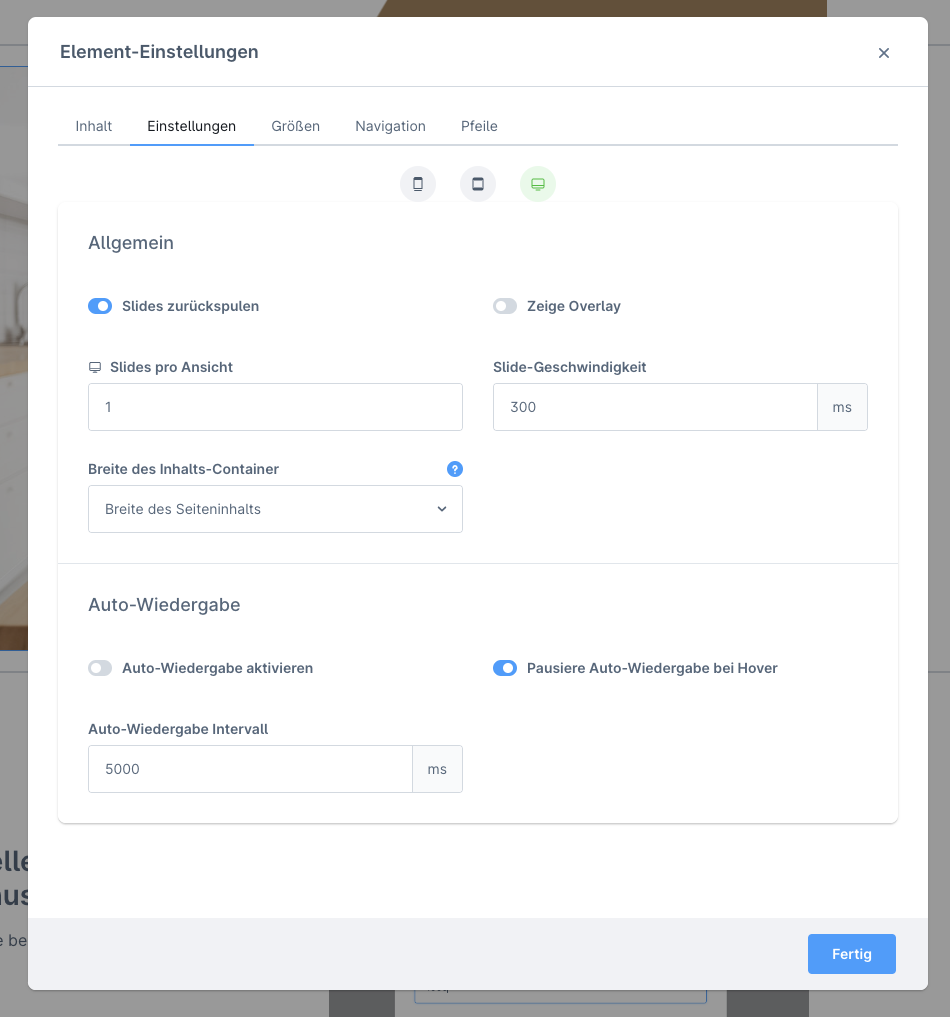Click the Slide-Geschwindigkeit input field
The width and height of the screenshot is (950, 1017).
point(655,407)
